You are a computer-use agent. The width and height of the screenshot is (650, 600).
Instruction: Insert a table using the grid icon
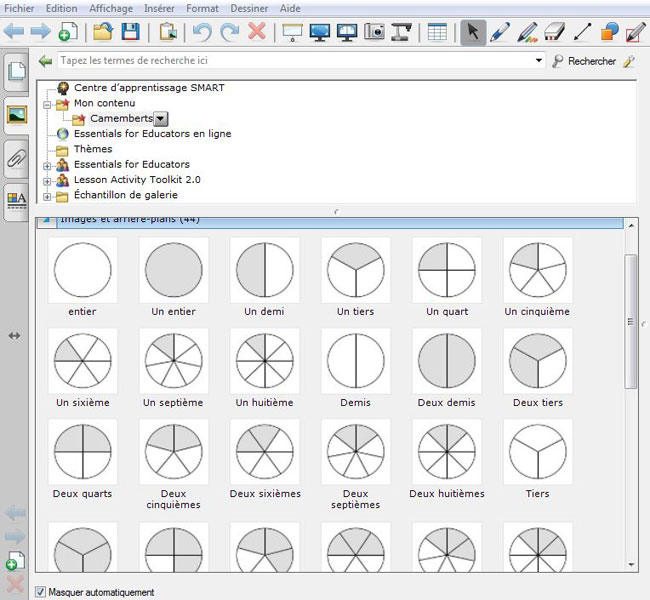[x=437, y=32]
